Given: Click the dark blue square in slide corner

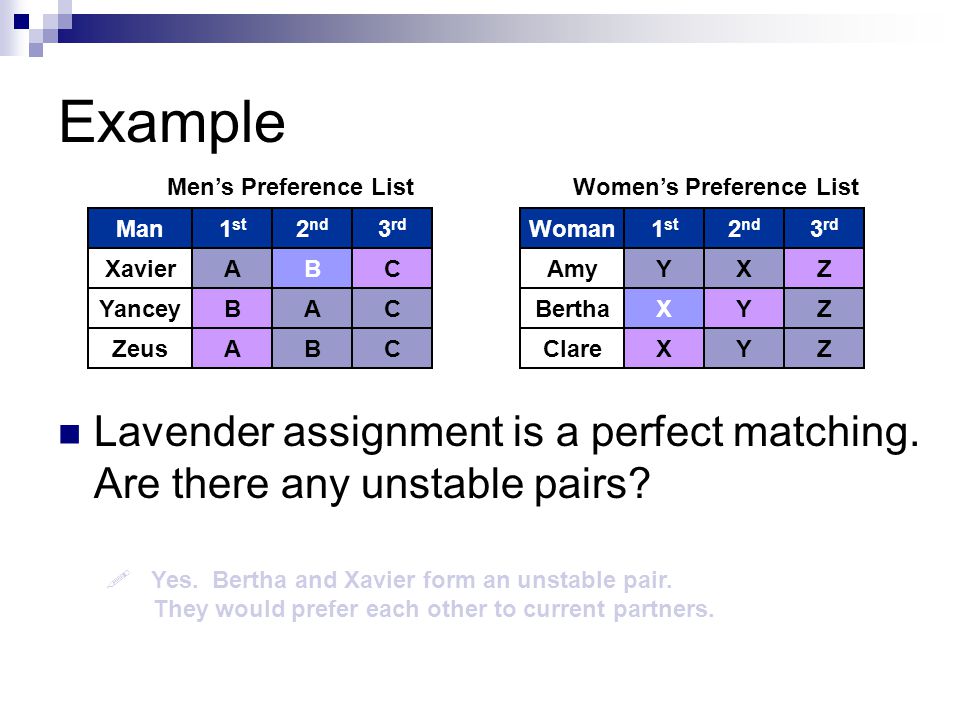Looking at the screenshot, I should click(x=21, y=21).
